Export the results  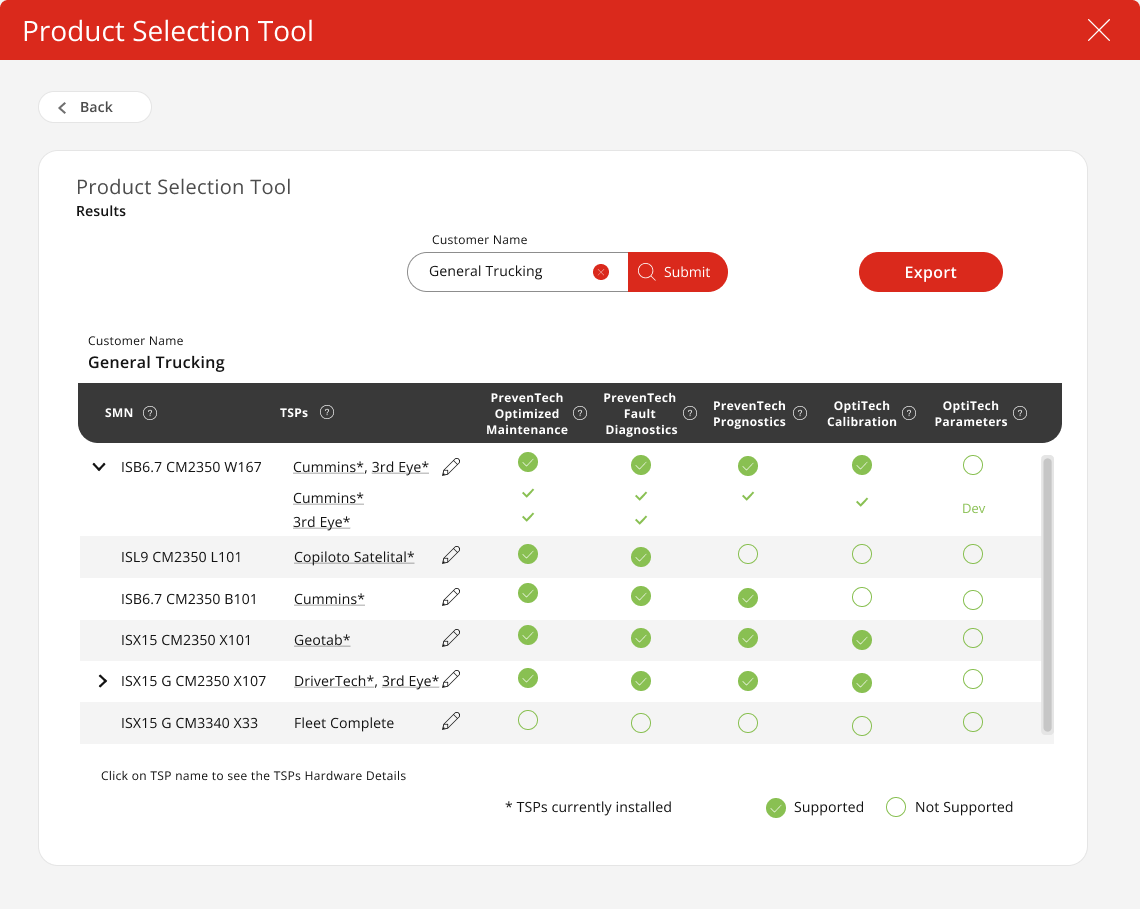click(x=931, y=272)
